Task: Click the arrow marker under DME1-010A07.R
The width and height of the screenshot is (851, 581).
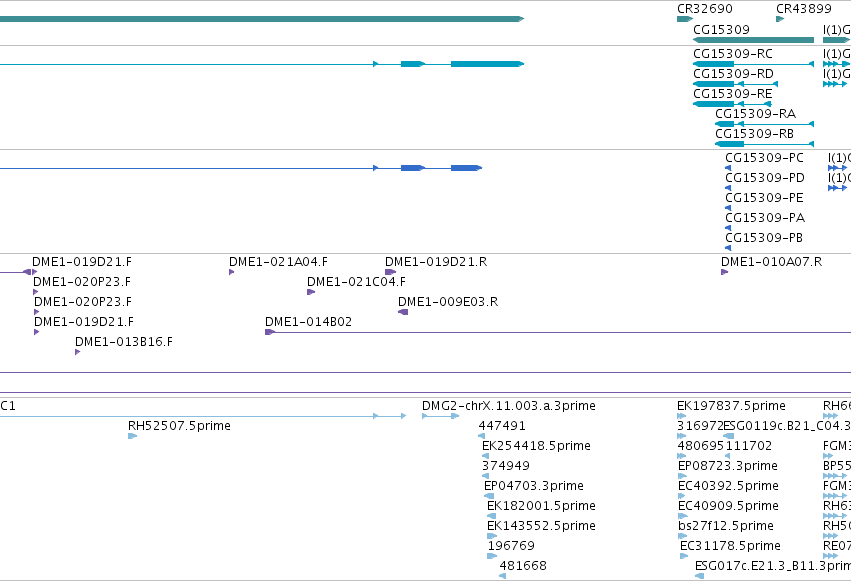Action: [725, 272]
